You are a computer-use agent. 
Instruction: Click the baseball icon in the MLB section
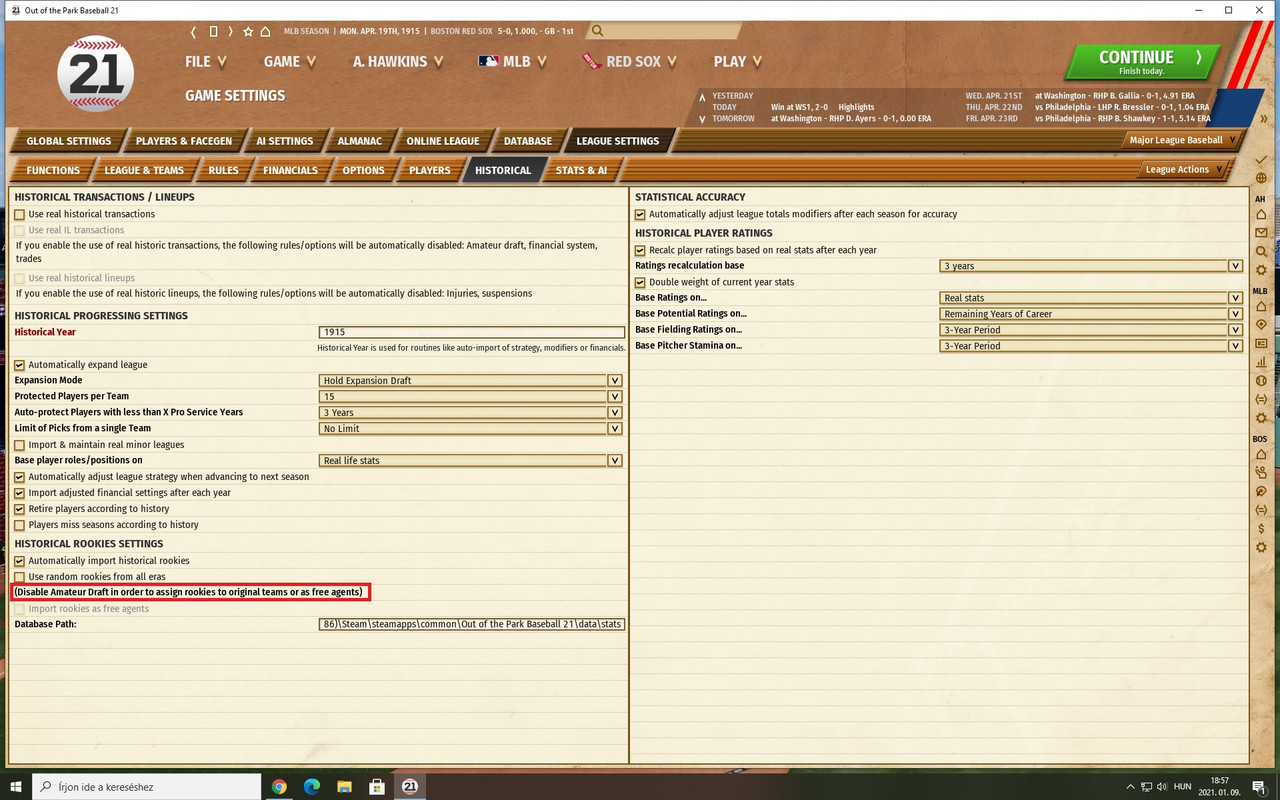pos(1261,381)
